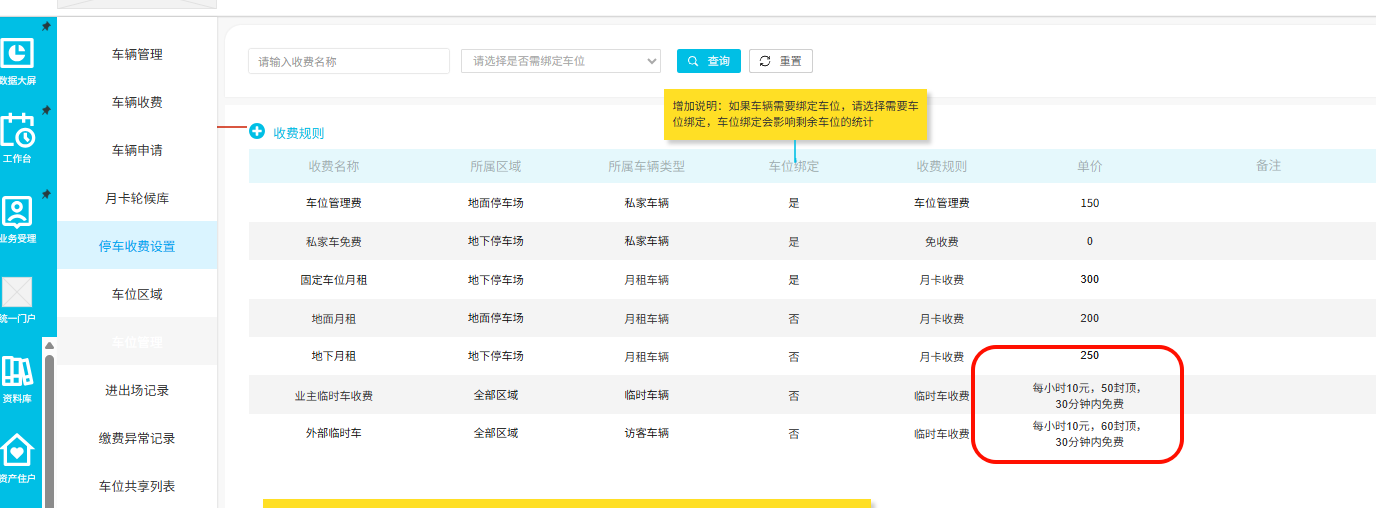Click the 收费名称 column header

[334, 166]
